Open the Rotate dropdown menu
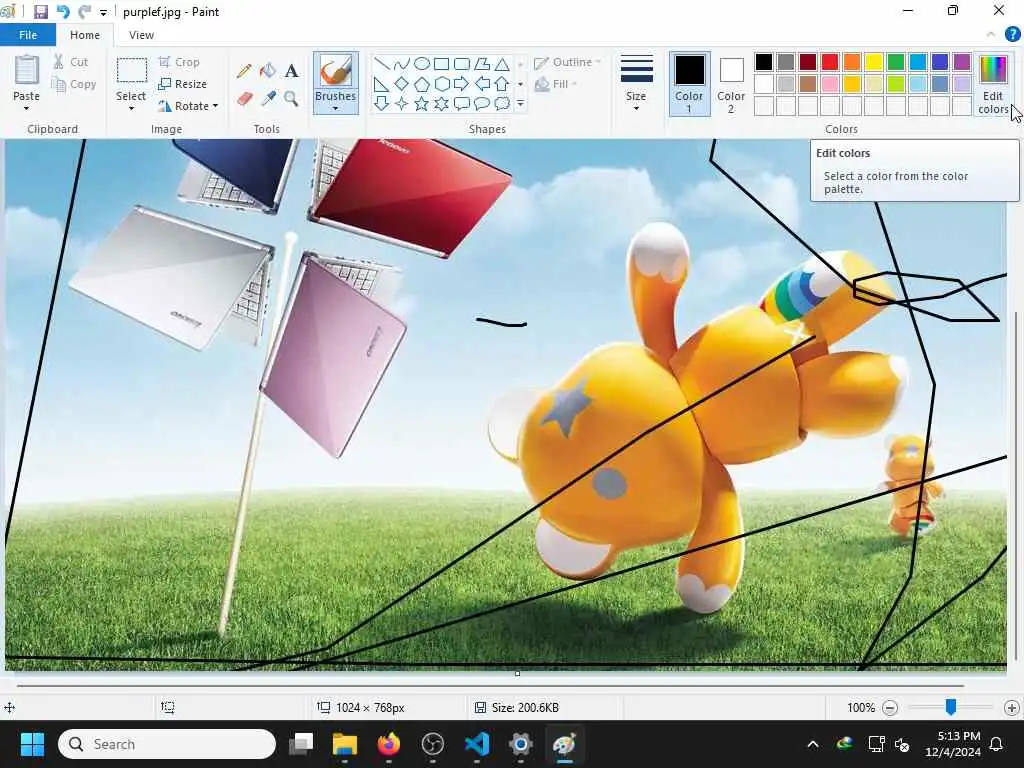The image size is (1024, 768). 188,106
